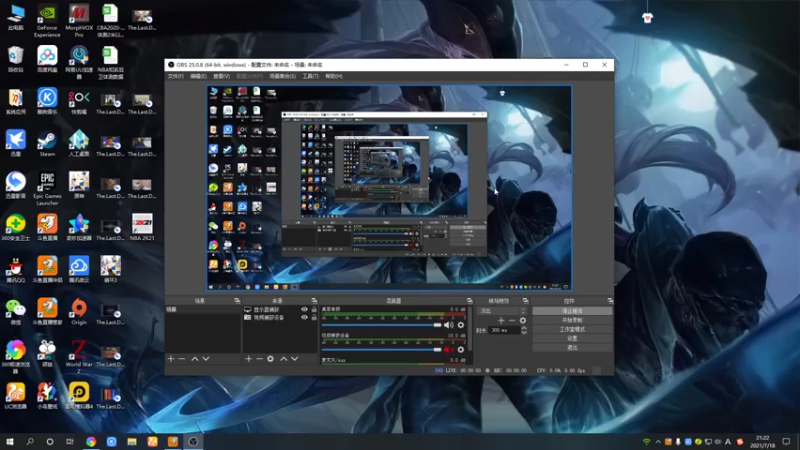Image resolution: width=800 pixels, height=450 pixels.
Task: Add a new source with plus icon
Action: [248, 359]
